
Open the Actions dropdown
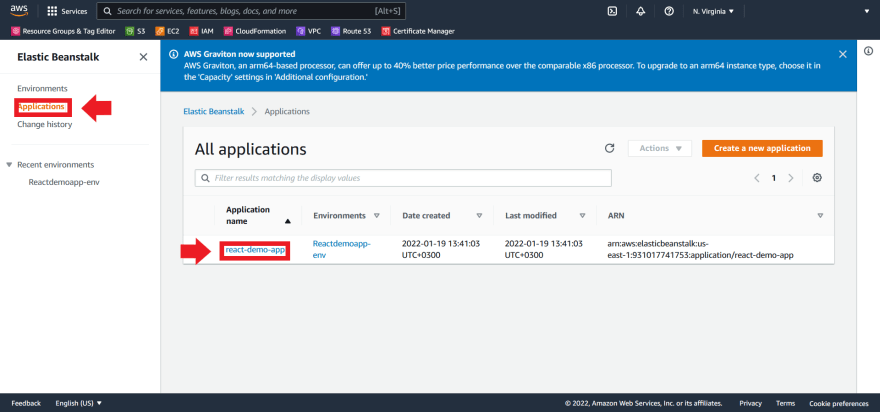coord(660,148)
